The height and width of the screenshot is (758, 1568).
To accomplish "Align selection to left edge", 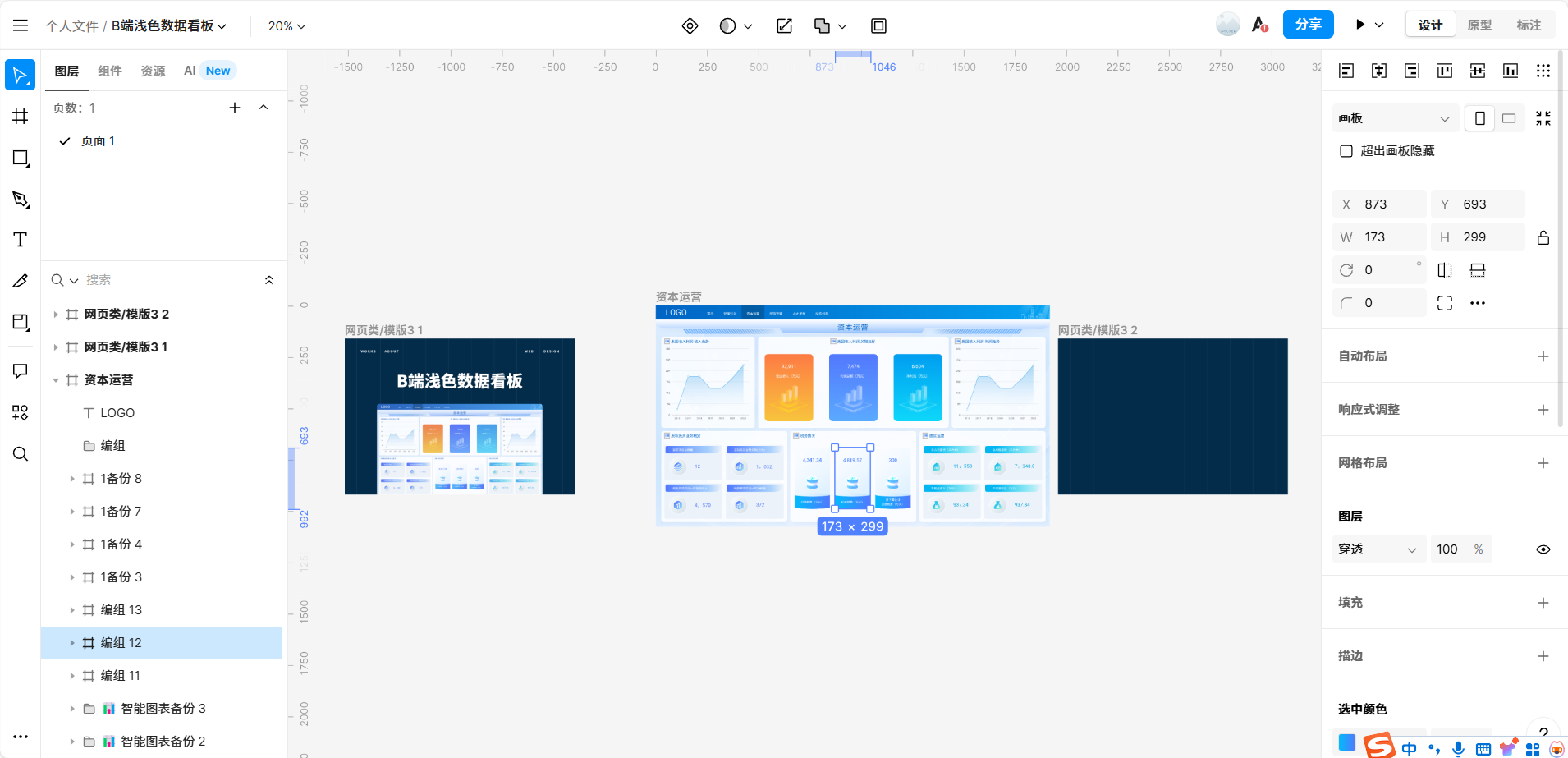I will pos(1346,71).
